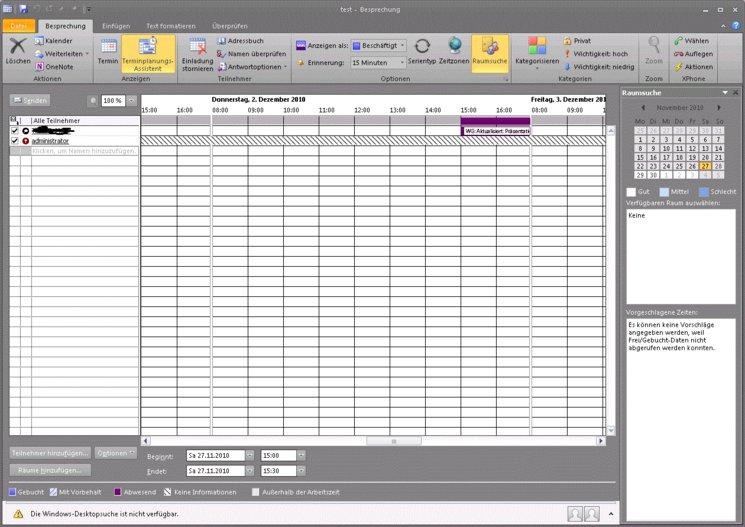
Task: Click Räume hinzufügen button
Action: click(x=50, y=470)
